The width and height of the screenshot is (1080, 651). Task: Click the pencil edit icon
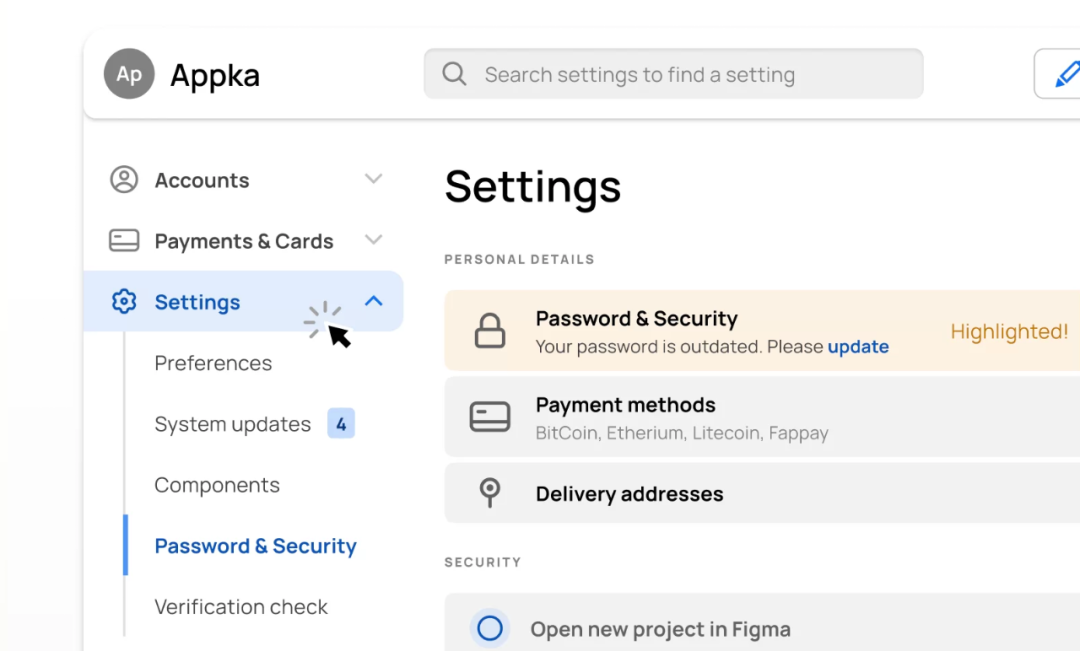coord(1066,74)
